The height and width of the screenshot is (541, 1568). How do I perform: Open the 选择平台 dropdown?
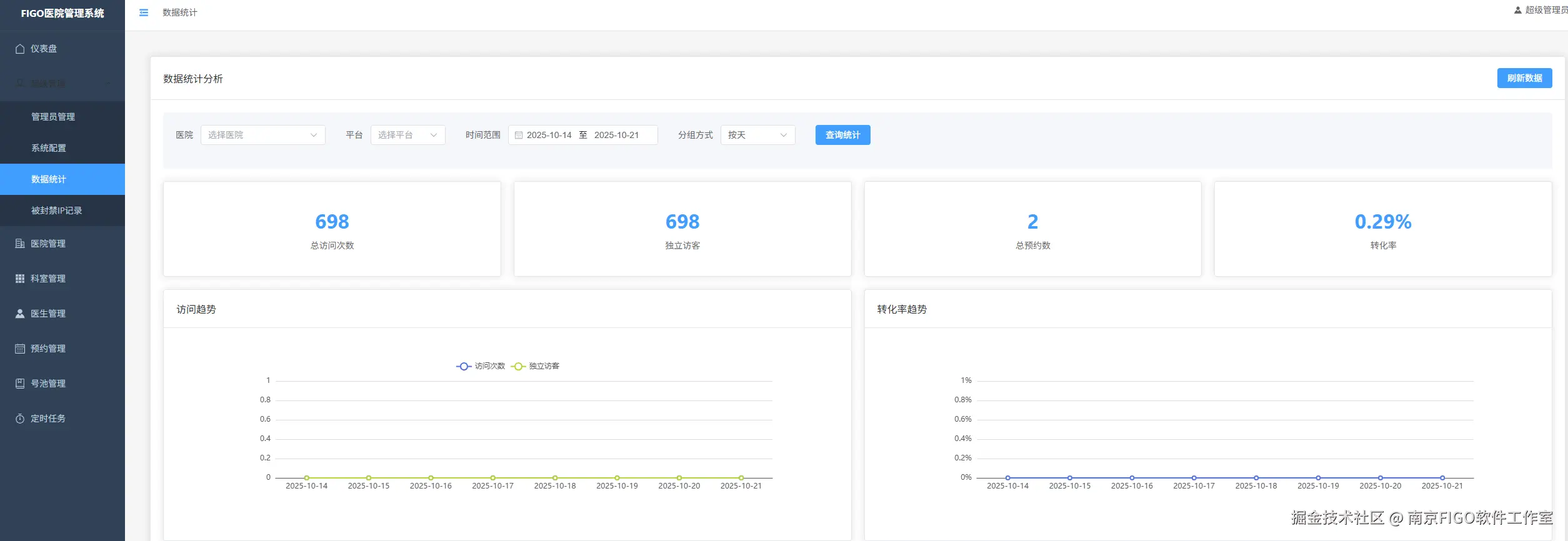click(408, 135)
